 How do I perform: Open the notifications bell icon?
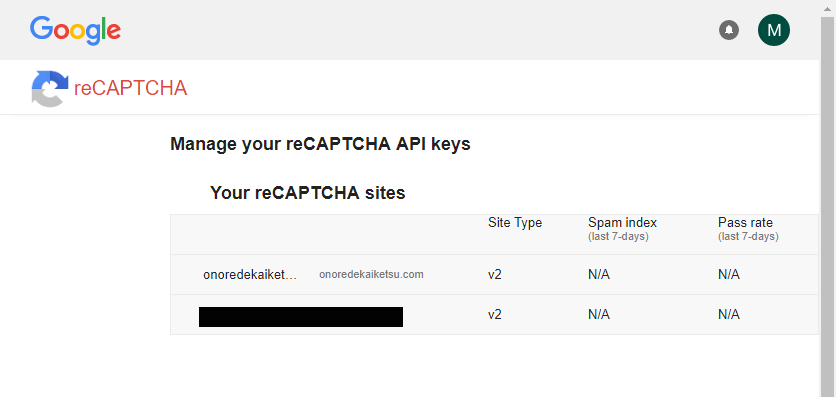(729, 30)
